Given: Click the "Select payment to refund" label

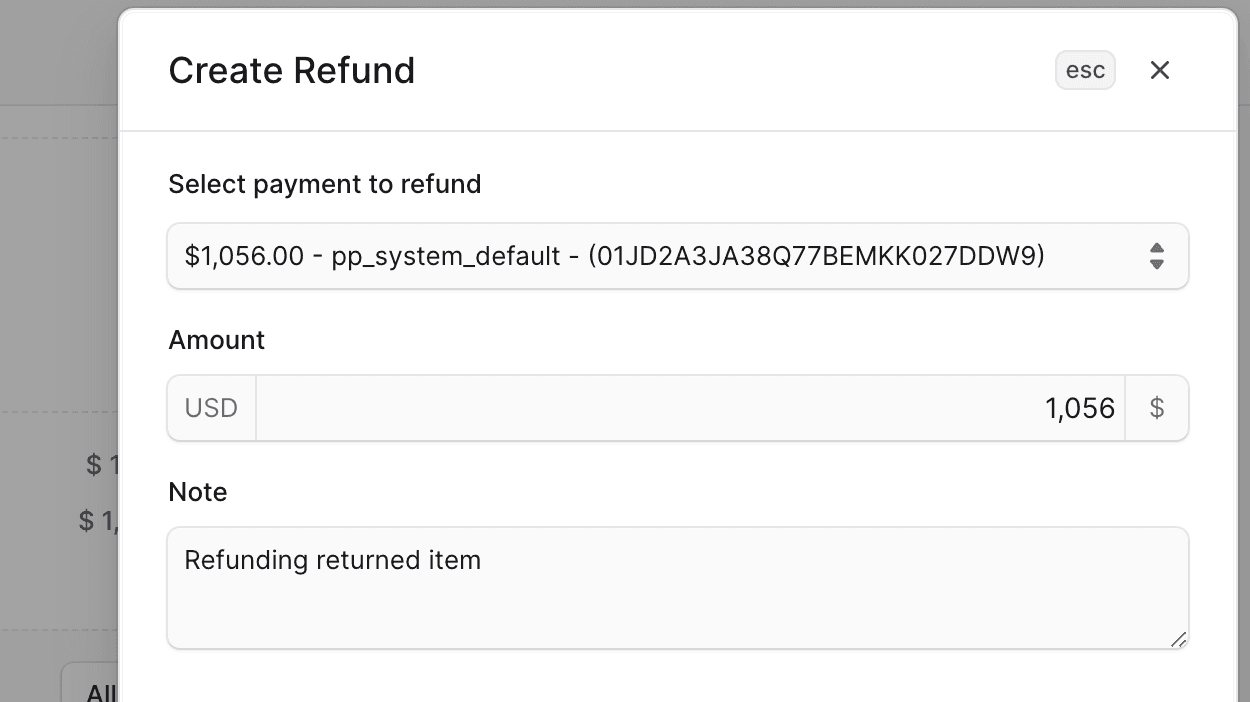Looking at the screenshot, I should click(x=325, y=184).
